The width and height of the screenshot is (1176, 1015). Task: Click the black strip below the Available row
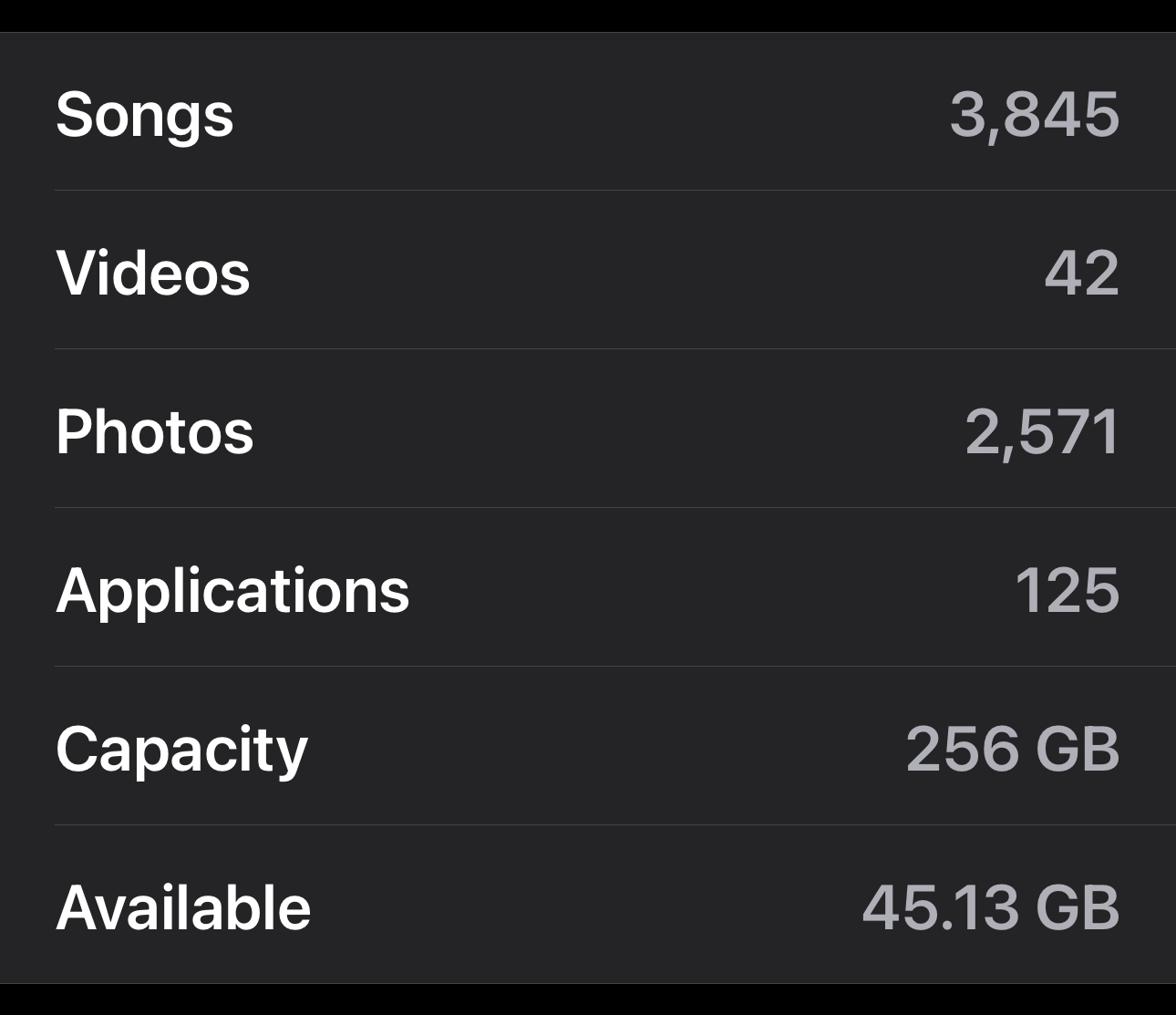588,999
